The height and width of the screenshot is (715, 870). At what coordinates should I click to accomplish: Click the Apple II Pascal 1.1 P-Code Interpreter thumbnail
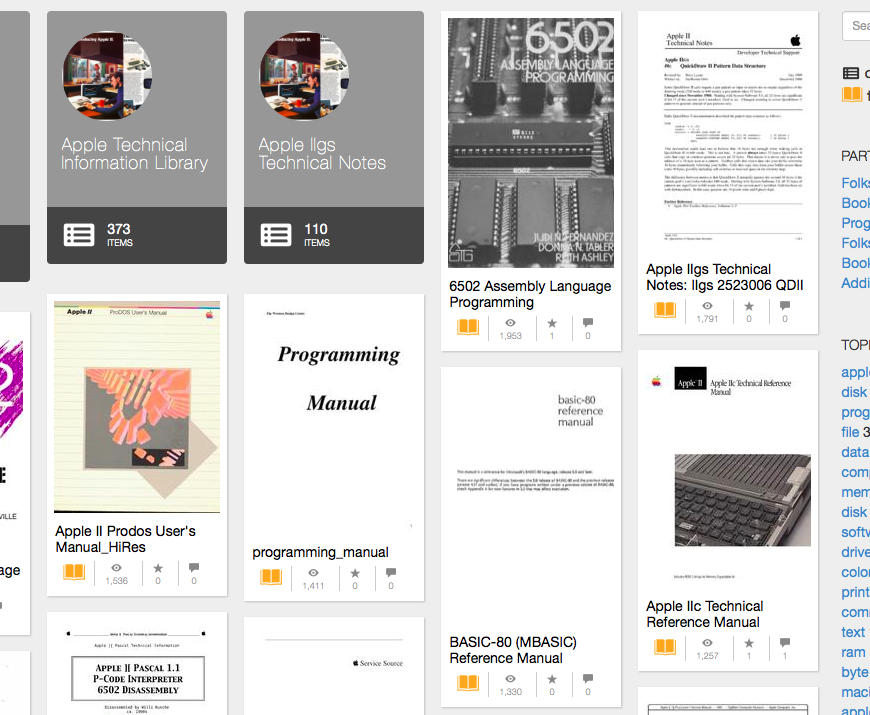pos(137,667)
